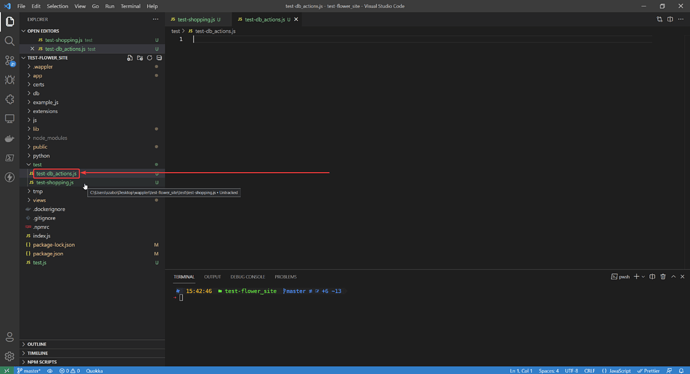Click the Accounts icon in activity bar
Viewport: 690px width, 374px height.
coord(9,337)
